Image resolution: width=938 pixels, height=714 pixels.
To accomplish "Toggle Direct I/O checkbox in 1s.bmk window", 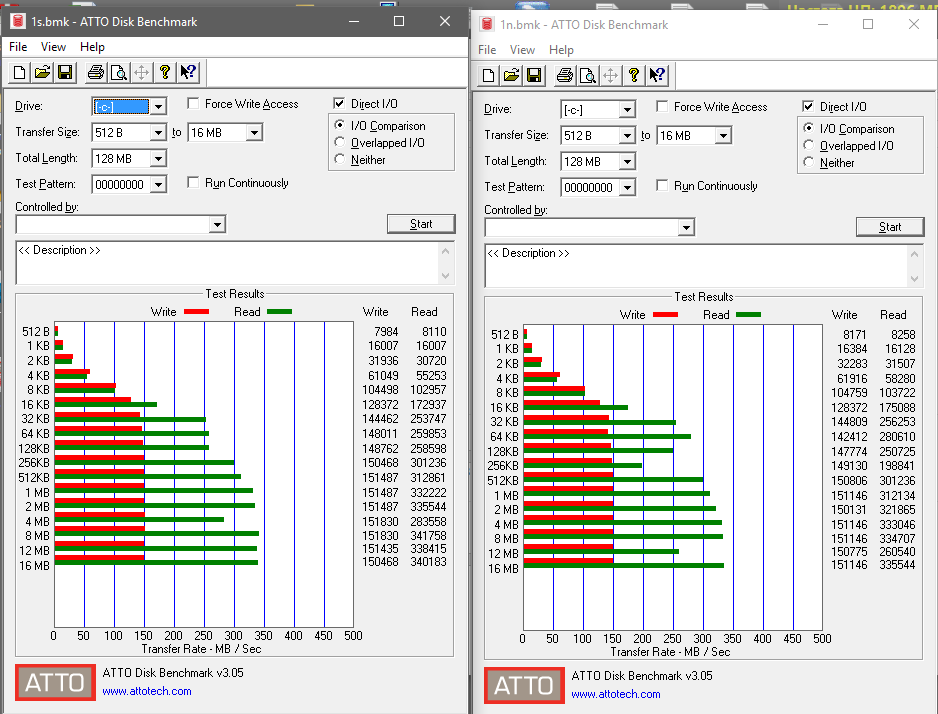I will (339, 103).
